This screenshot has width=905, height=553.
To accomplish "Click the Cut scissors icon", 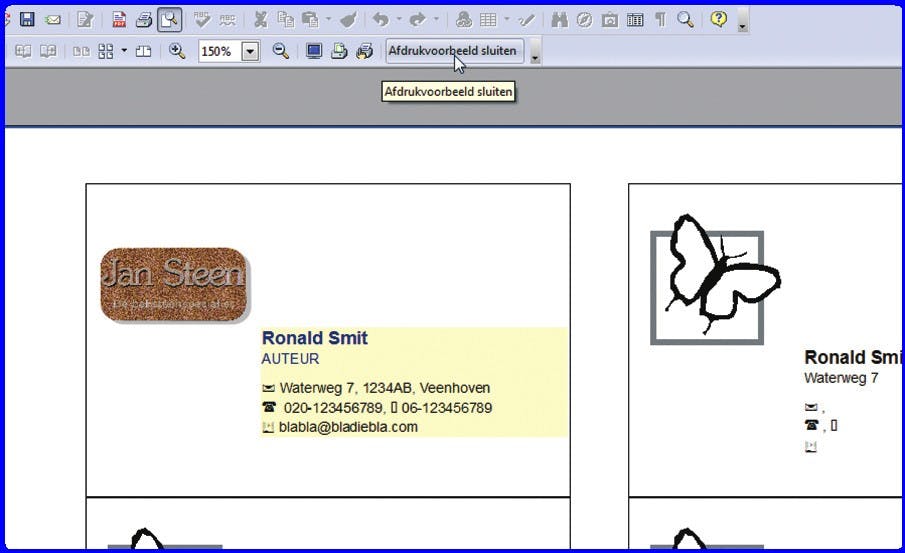I will pos(261,20).
